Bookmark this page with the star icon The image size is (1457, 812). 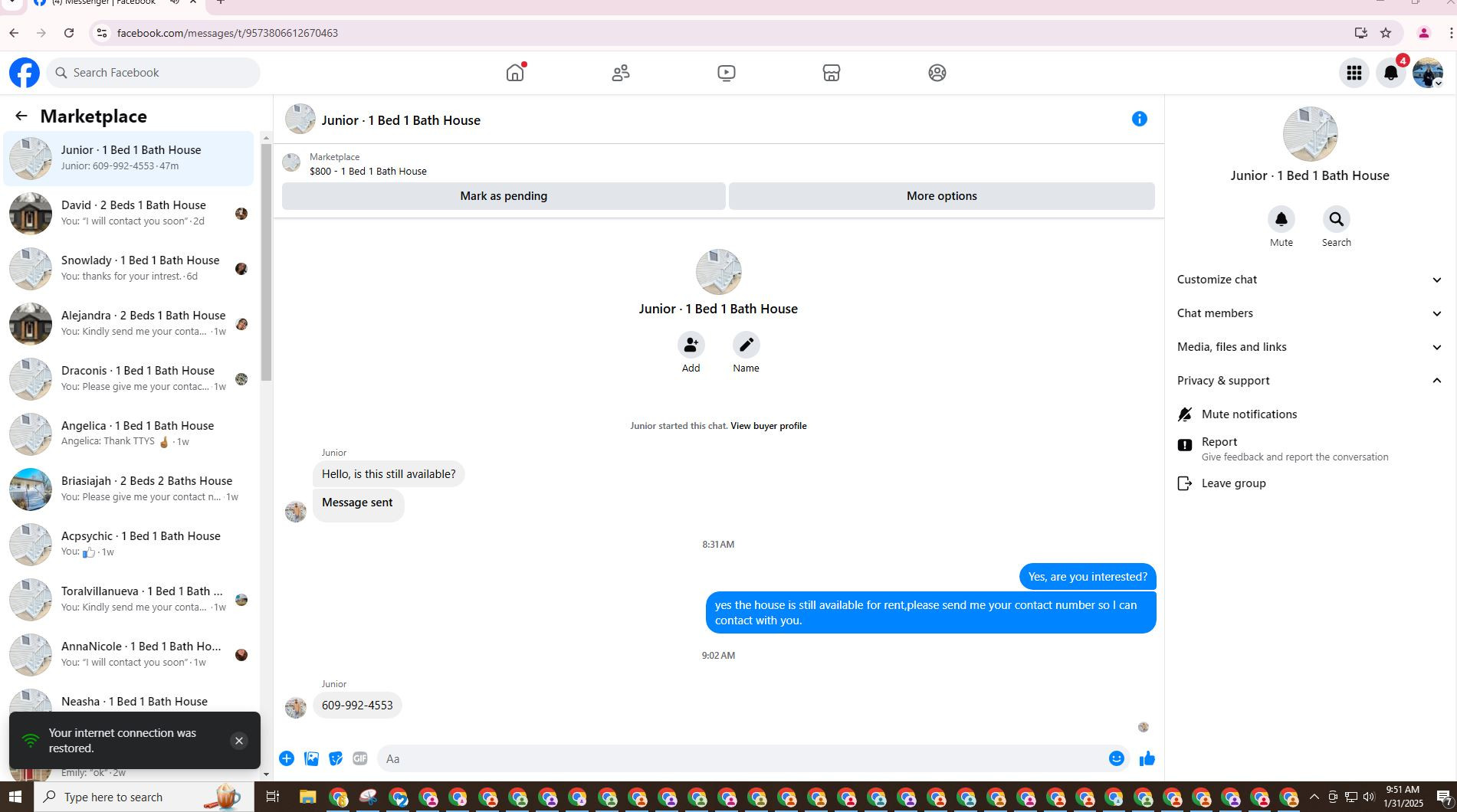point(1386,33)
